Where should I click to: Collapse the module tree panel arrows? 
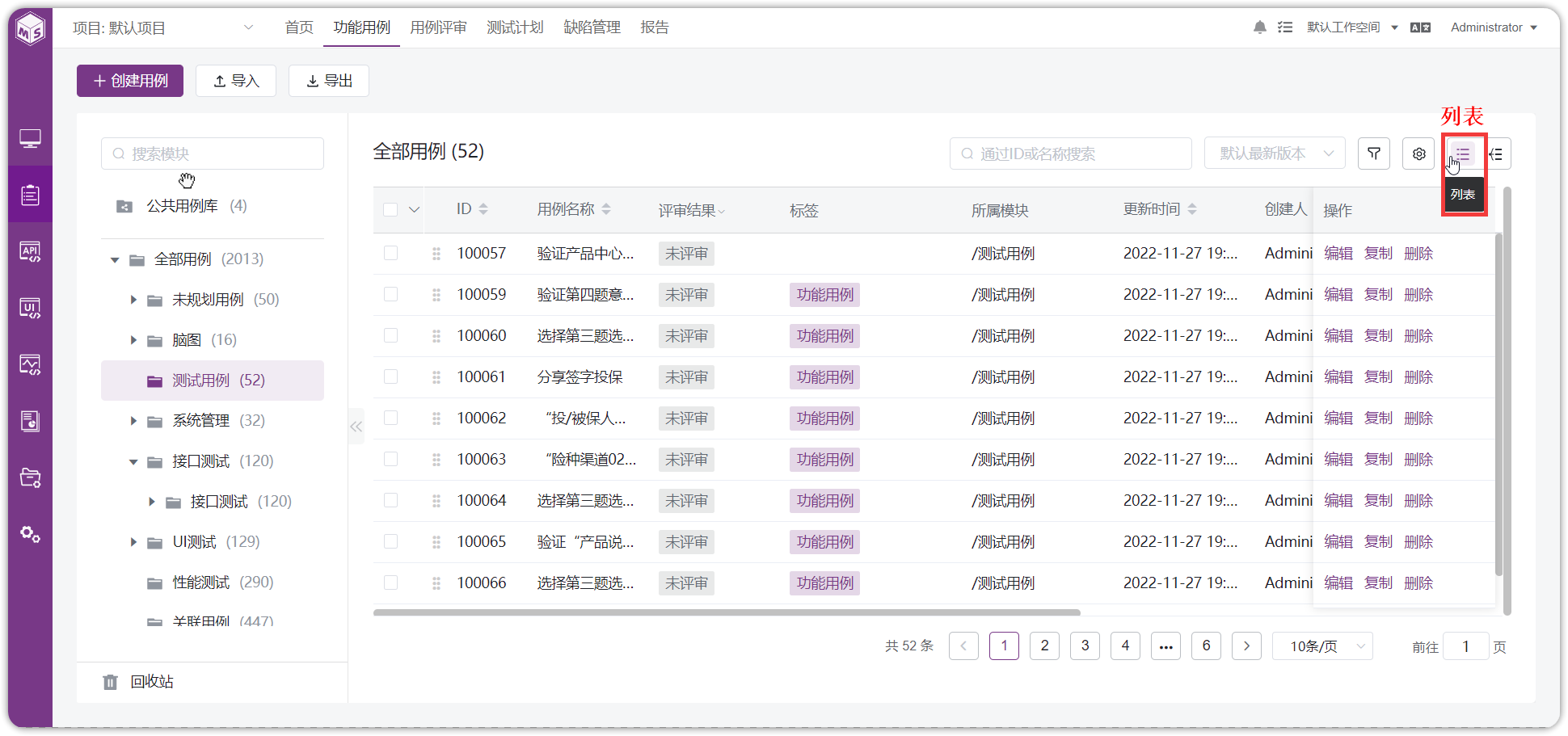point(356,427)
